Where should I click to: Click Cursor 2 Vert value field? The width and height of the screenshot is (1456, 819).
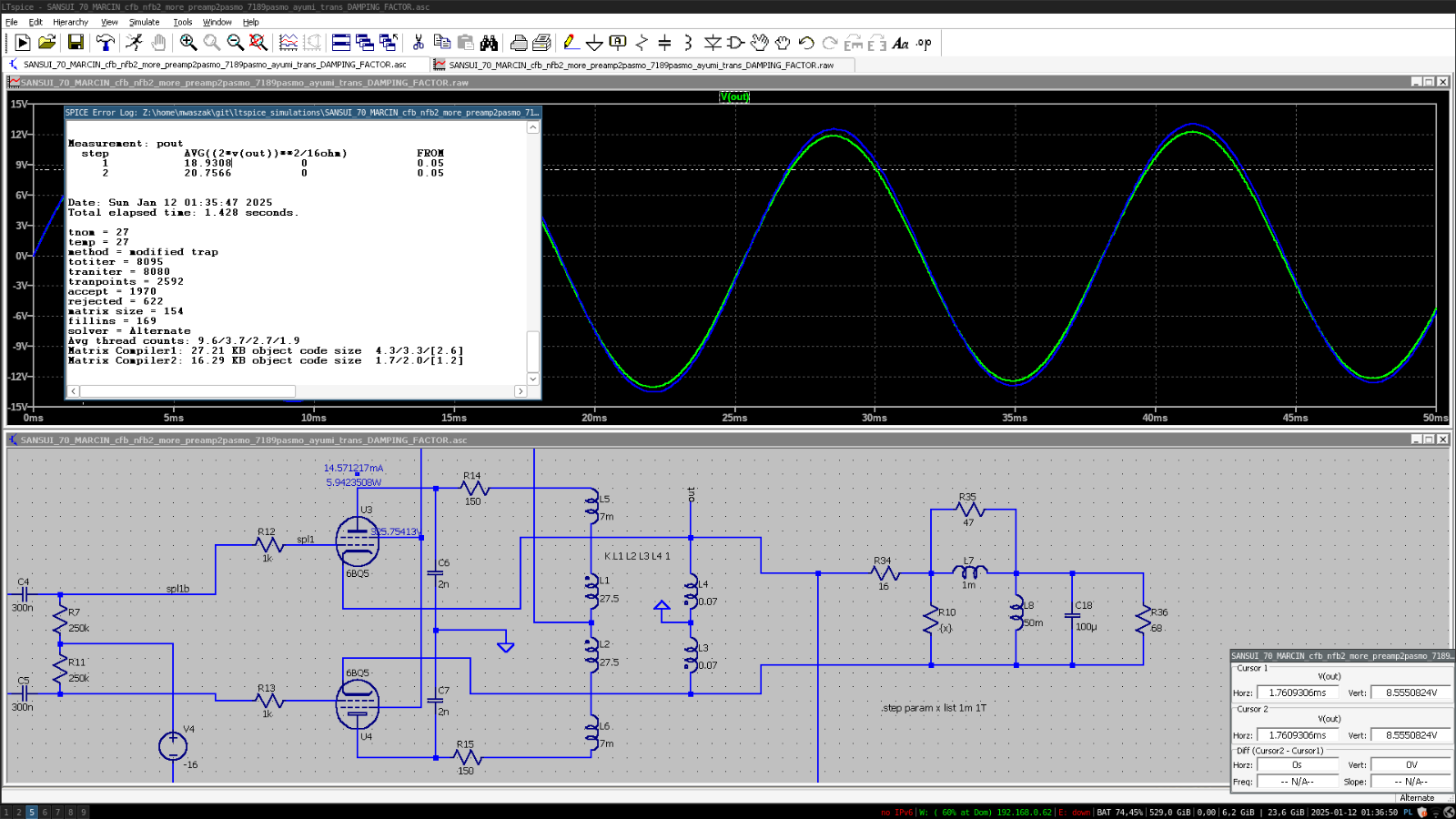coord(1411,735)
